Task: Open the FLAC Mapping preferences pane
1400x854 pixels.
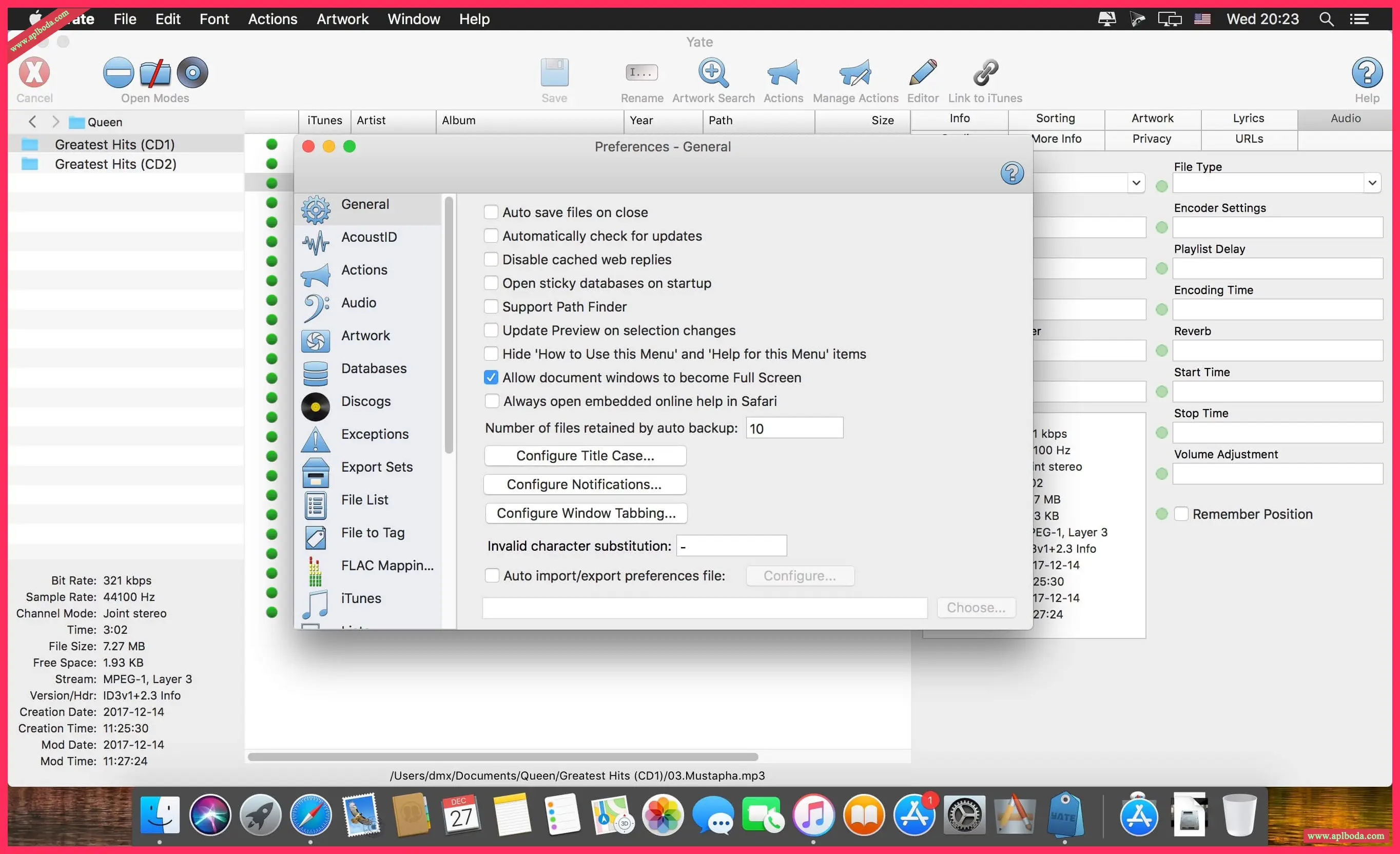Action: point(367,571)
